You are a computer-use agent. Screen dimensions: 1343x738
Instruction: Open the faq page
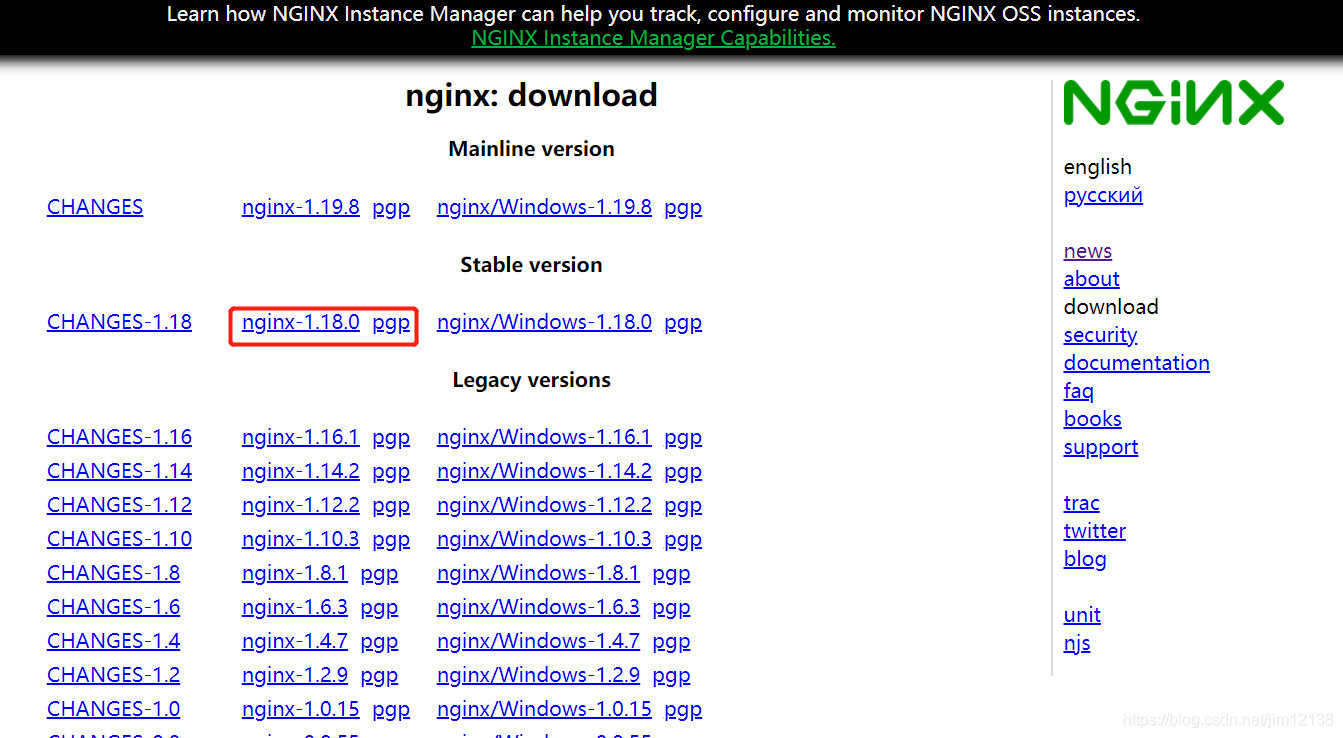[x=1078, y=391]
